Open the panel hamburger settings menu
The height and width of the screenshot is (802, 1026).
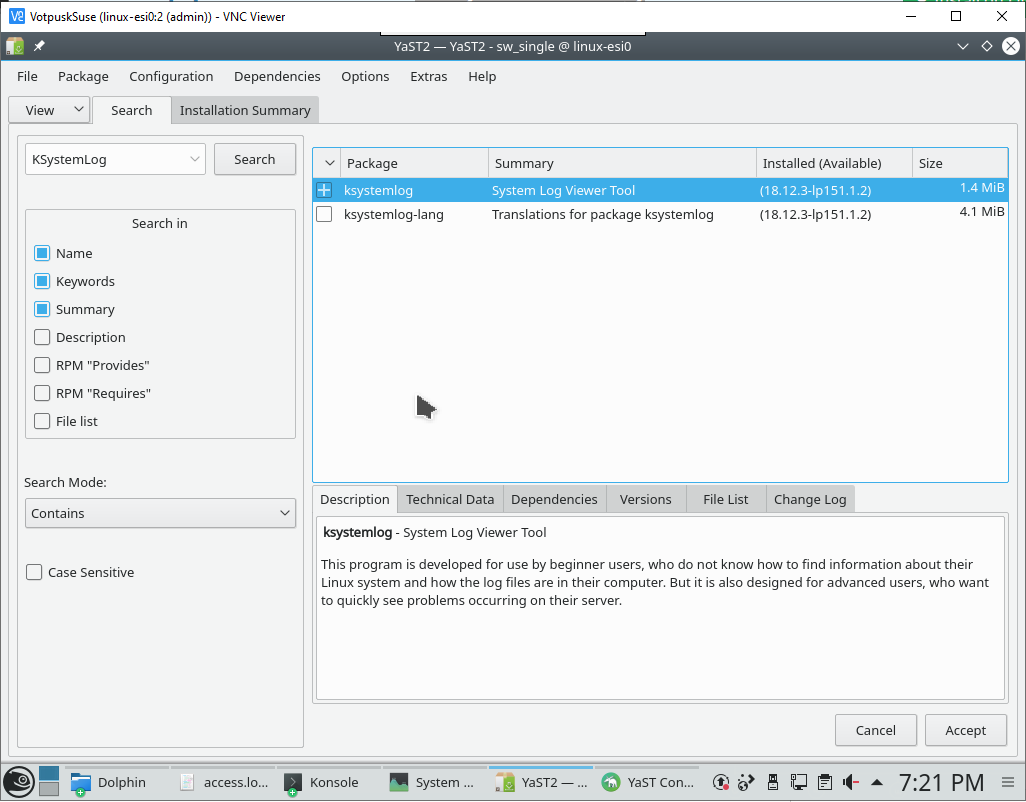pos(1008,782)
